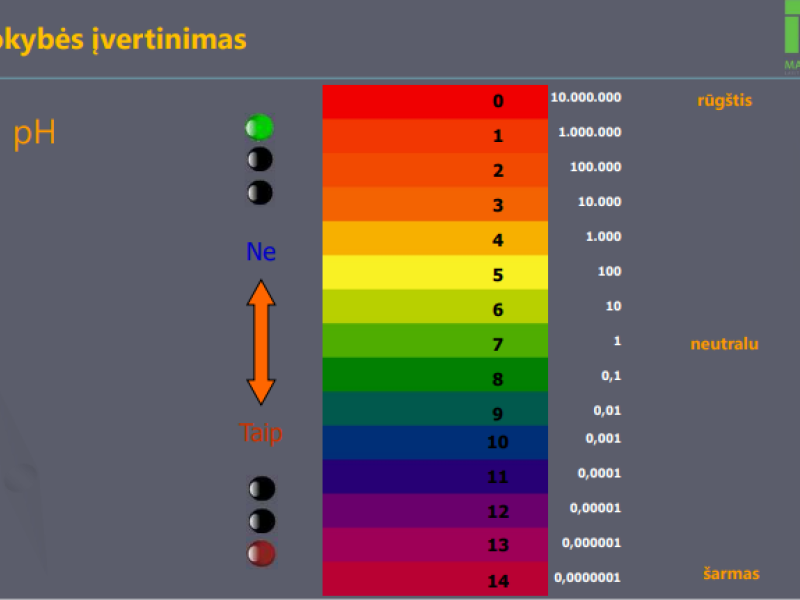800x600 pixels.
Task: Select the blue pH 10 band
Action: coord(435,443)
